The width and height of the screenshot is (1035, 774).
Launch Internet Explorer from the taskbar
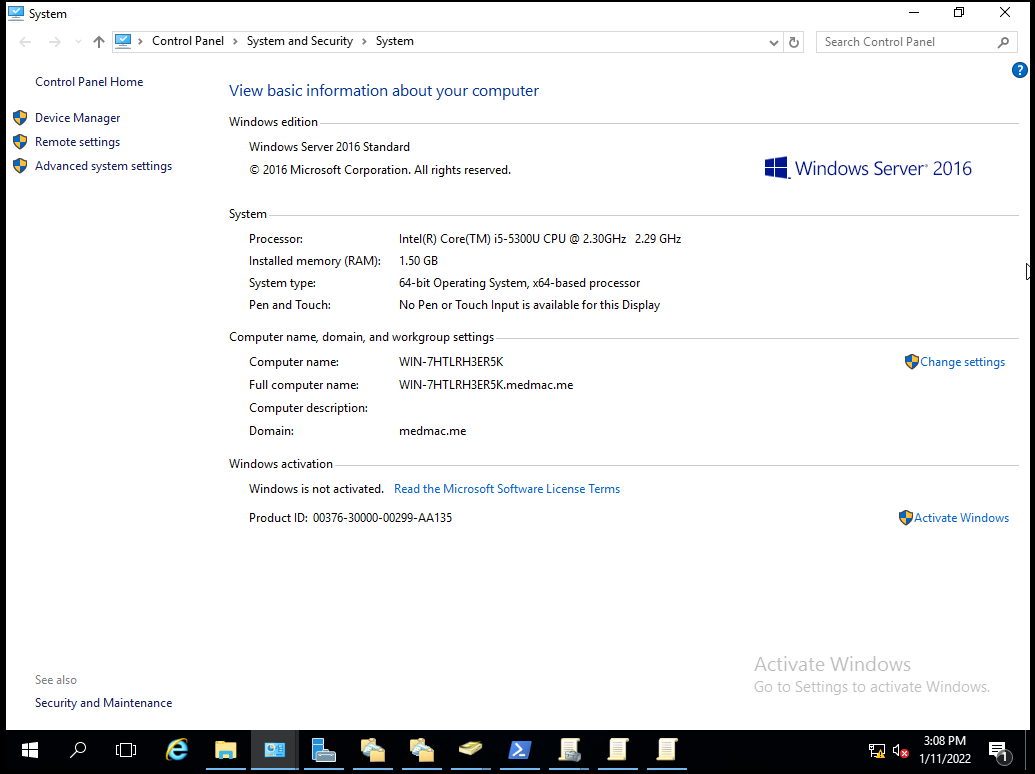[177, 750]
